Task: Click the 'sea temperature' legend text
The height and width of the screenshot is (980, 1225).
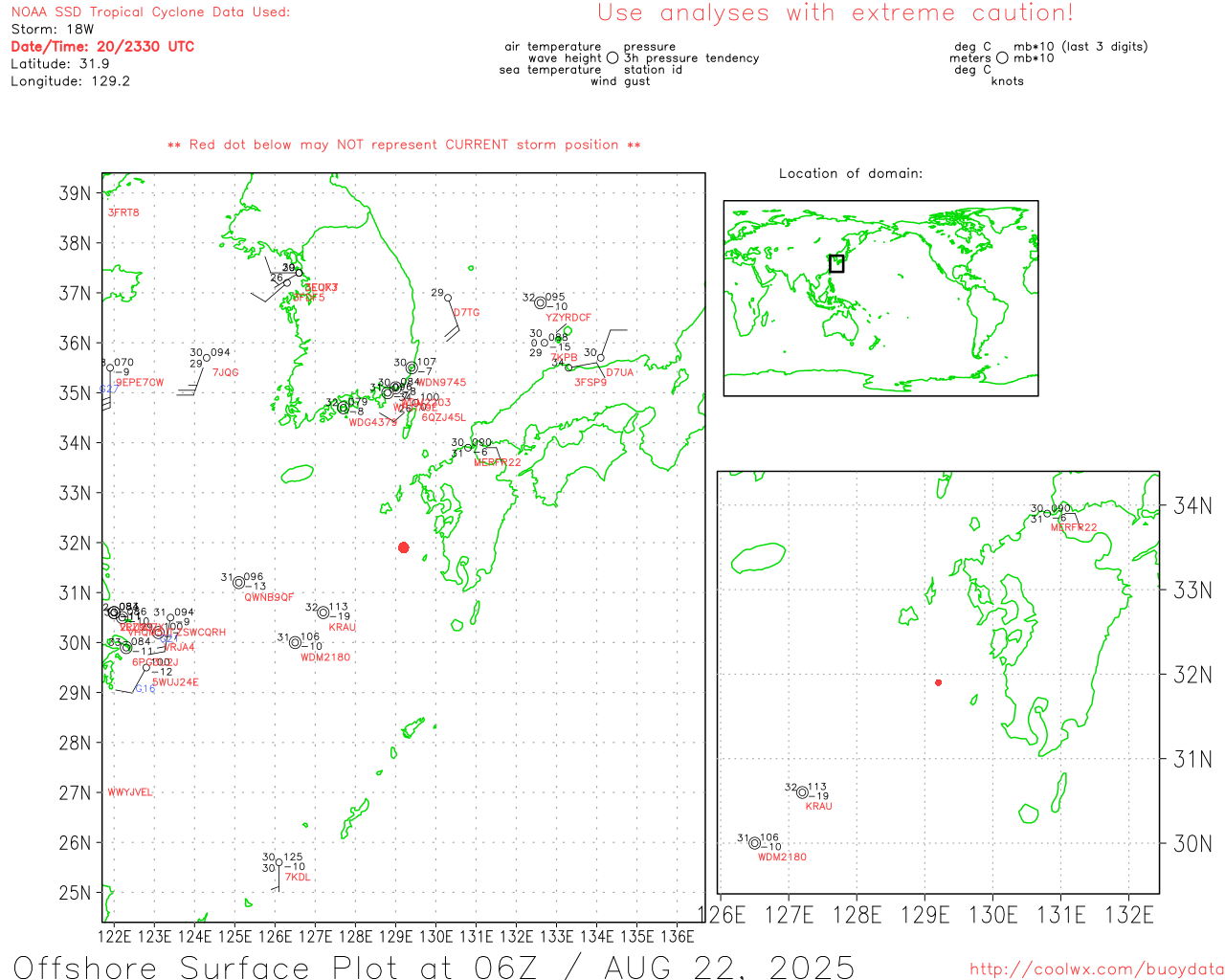Action: point(550,70)
